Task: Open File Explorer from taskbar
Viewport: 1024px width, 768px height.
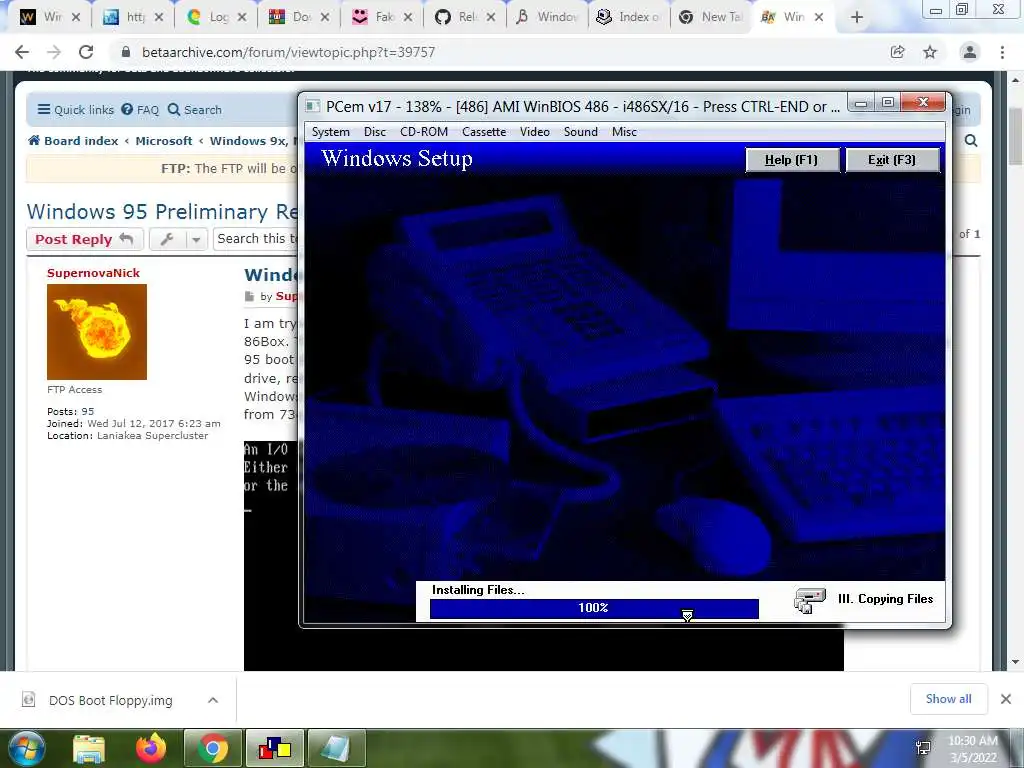Action: (89, 749)
